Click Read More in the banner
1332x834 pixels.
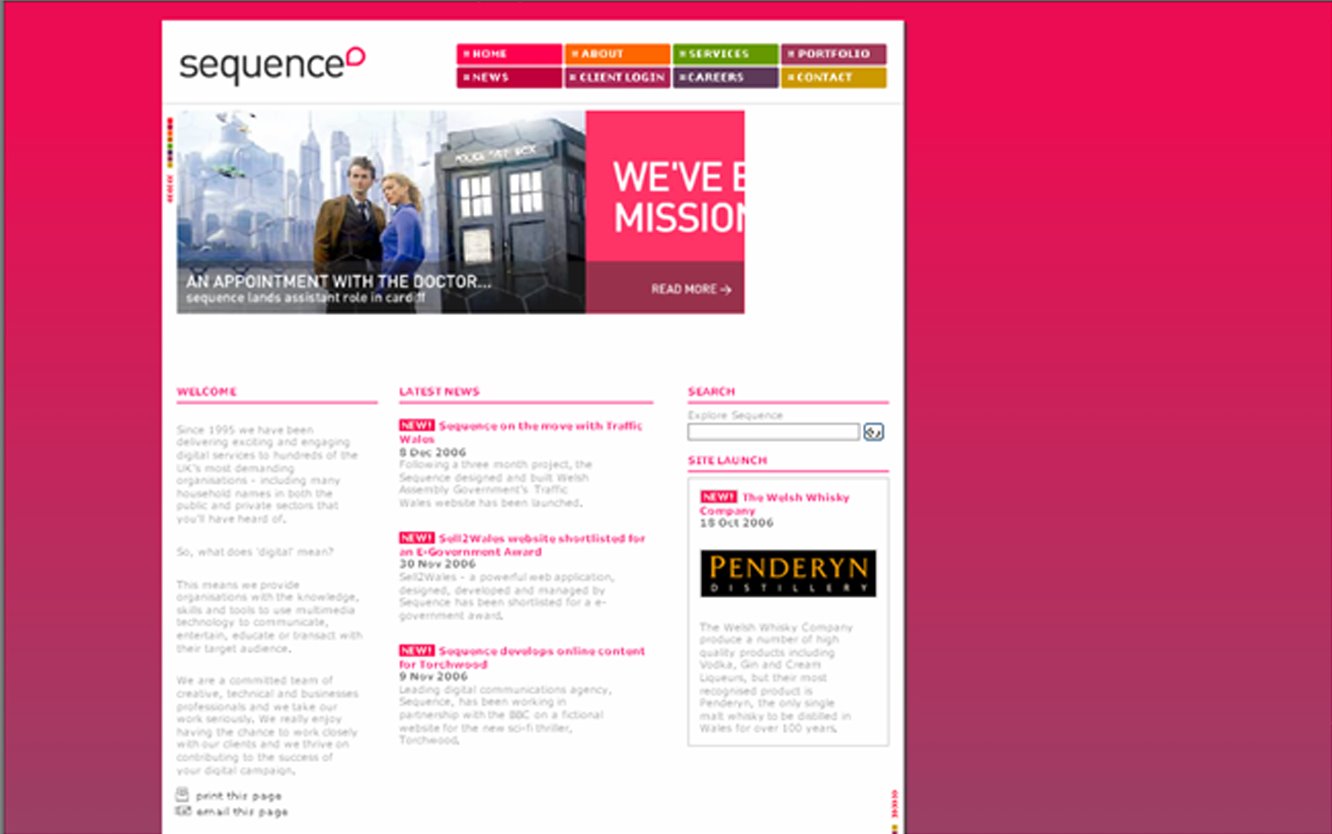pyautogui.click(x=691, y=289)
